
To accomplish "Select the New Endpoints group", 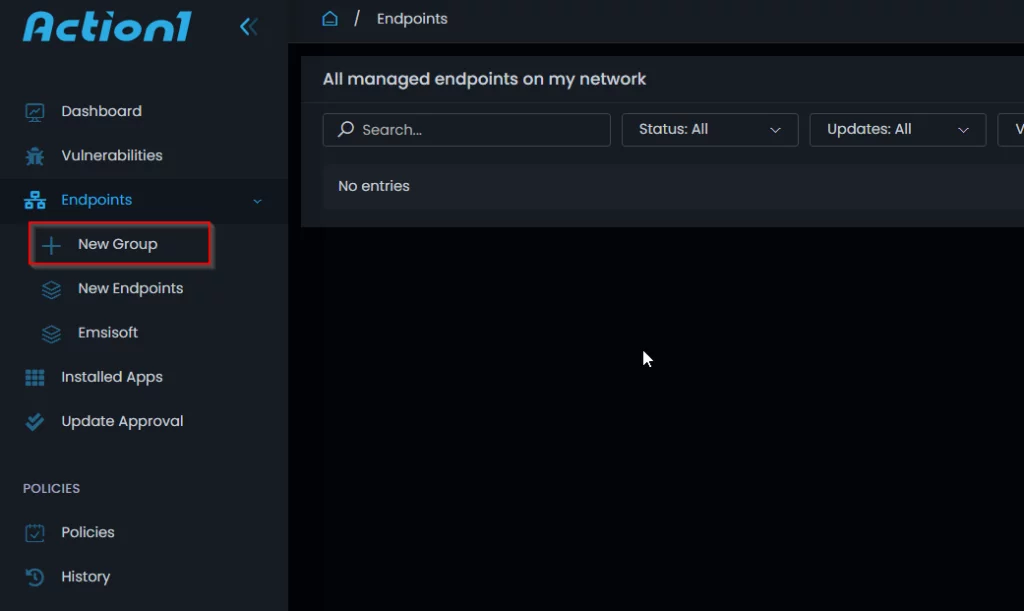I will [x=130, y=289].
